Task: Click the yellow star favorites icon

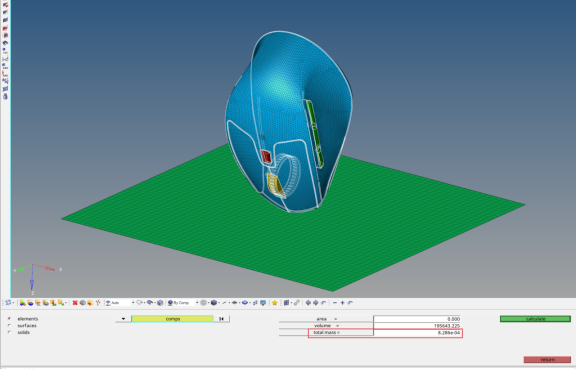Action: click(x=274, y=303)
